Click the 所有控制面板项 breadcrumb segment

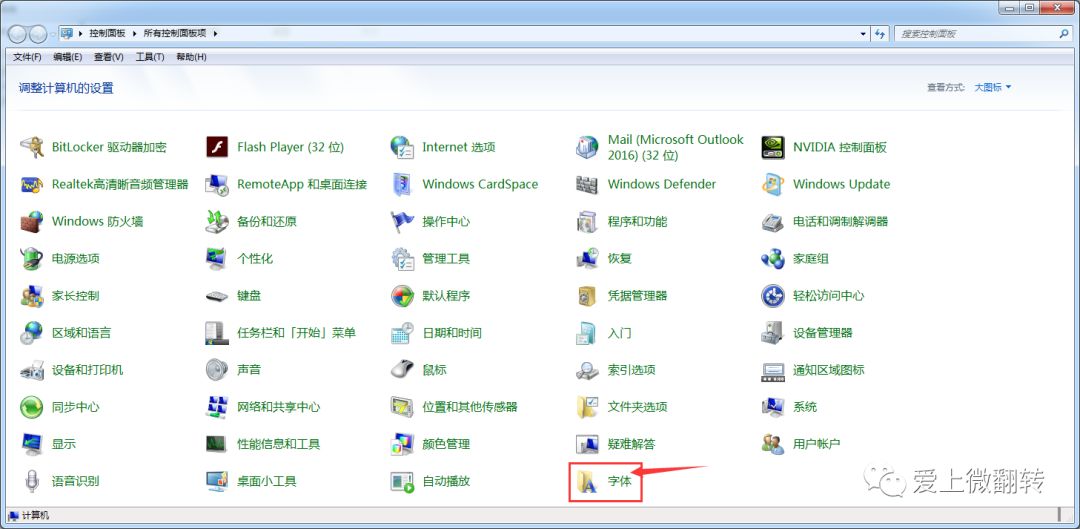[x=176, y=33]
